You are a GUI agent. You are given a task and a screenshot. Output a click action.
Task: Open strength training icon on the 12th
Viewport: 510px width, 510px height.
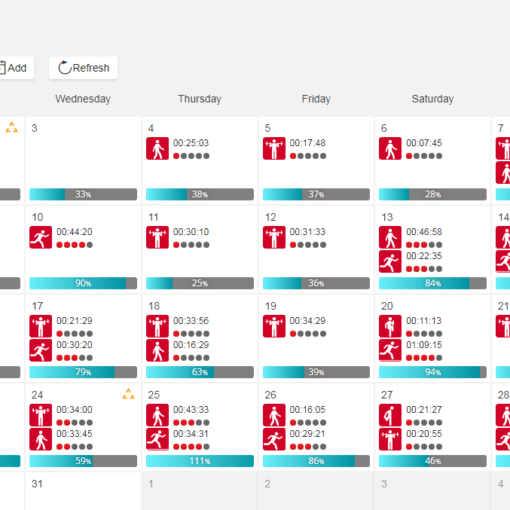tap(274, 238)
